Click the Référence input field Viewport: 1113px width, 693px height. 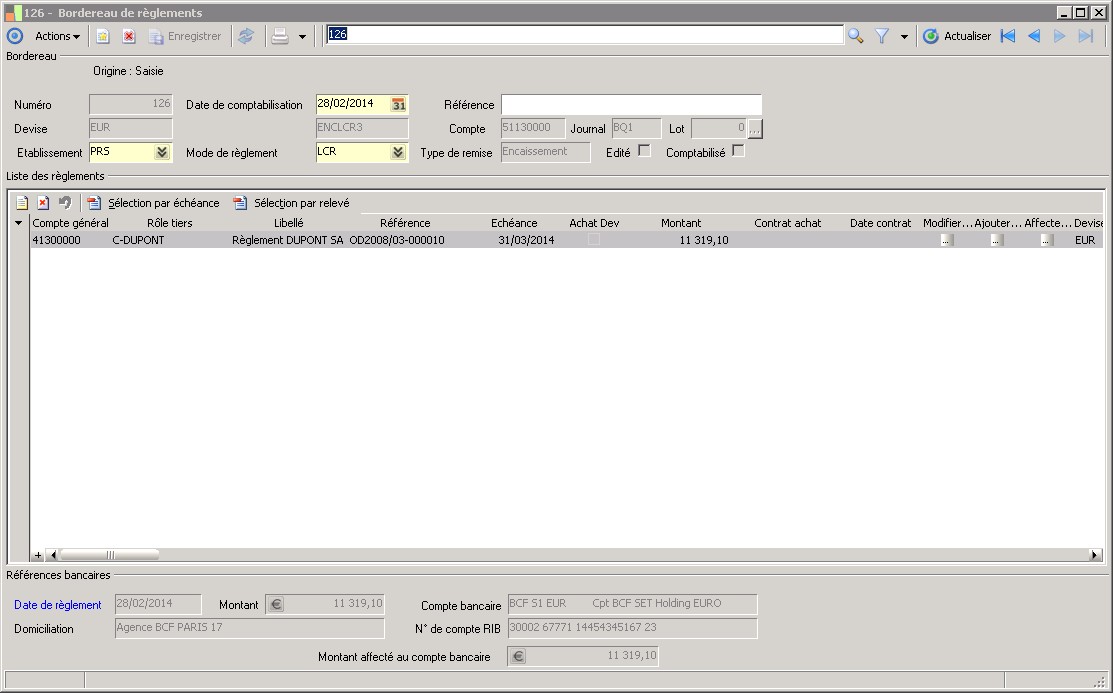tap(631, 104)
